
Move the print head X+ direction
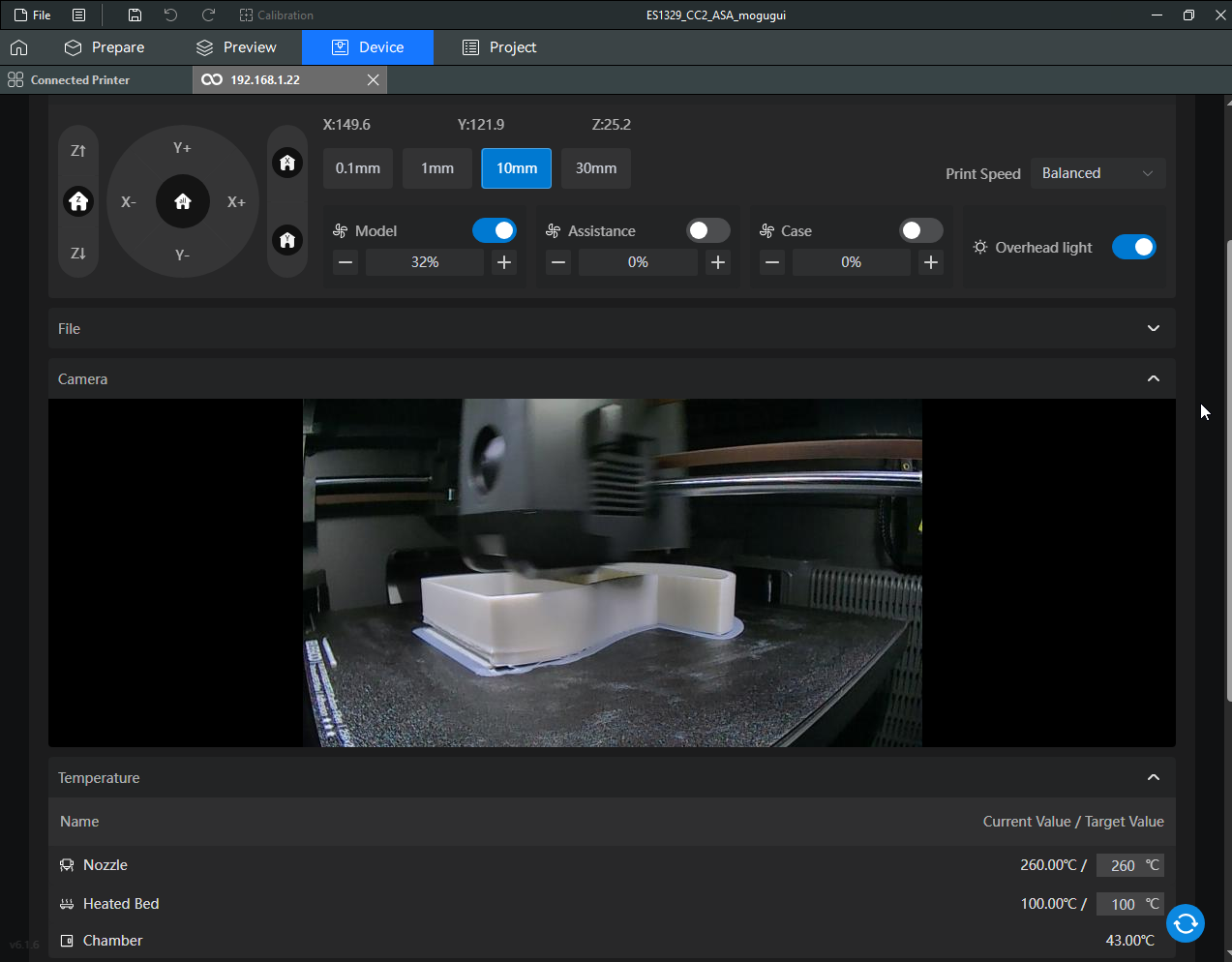coord(236,202)
